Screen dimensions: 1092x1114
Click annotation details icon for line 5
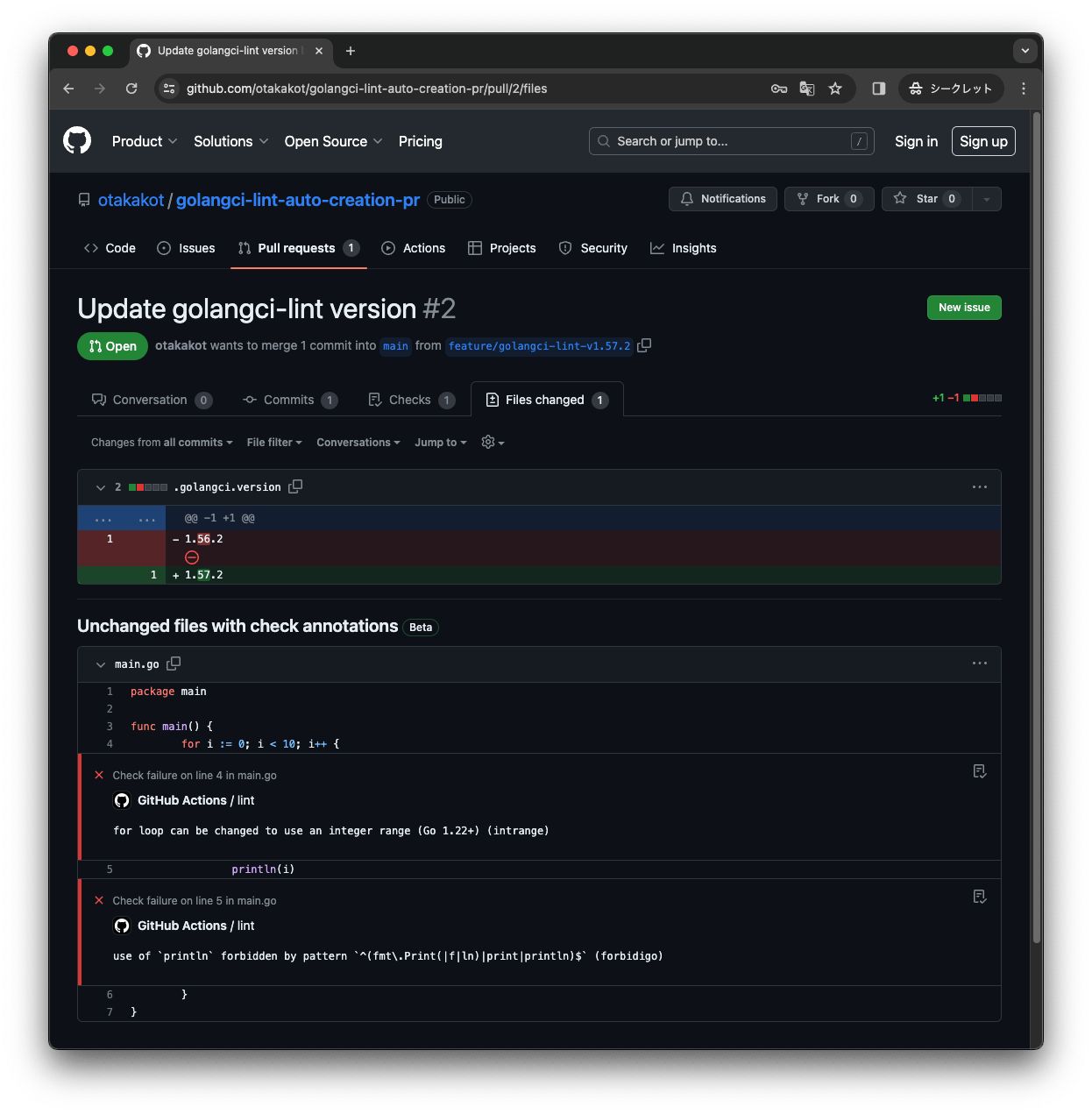point(980,897)
